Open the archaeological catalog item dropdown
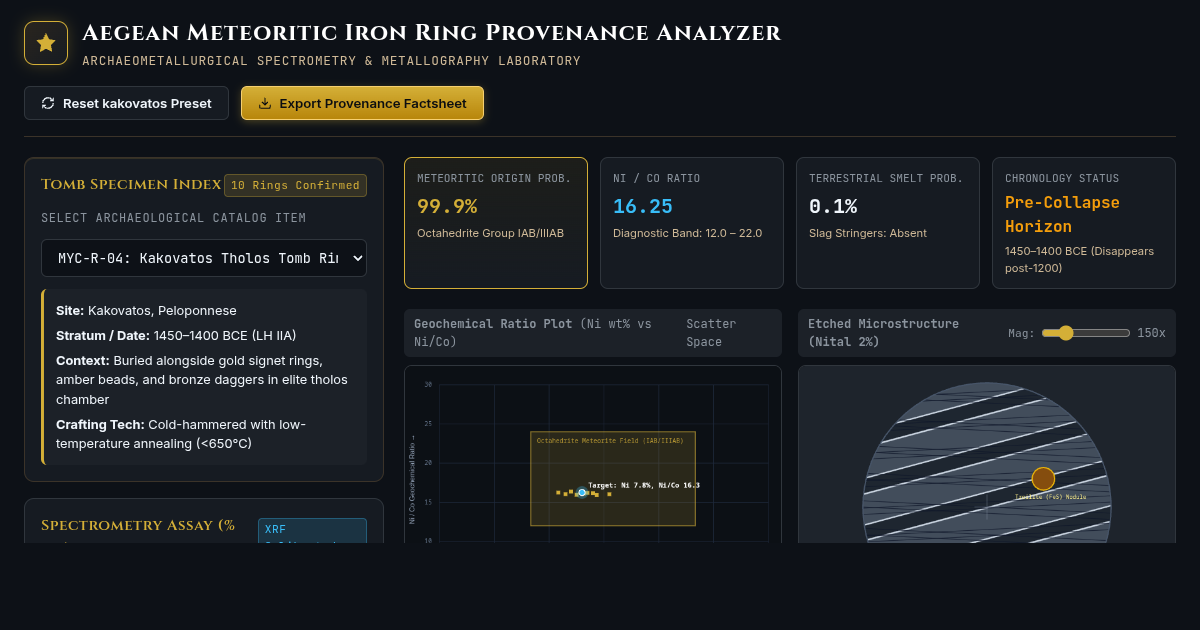 coord(204,258)
